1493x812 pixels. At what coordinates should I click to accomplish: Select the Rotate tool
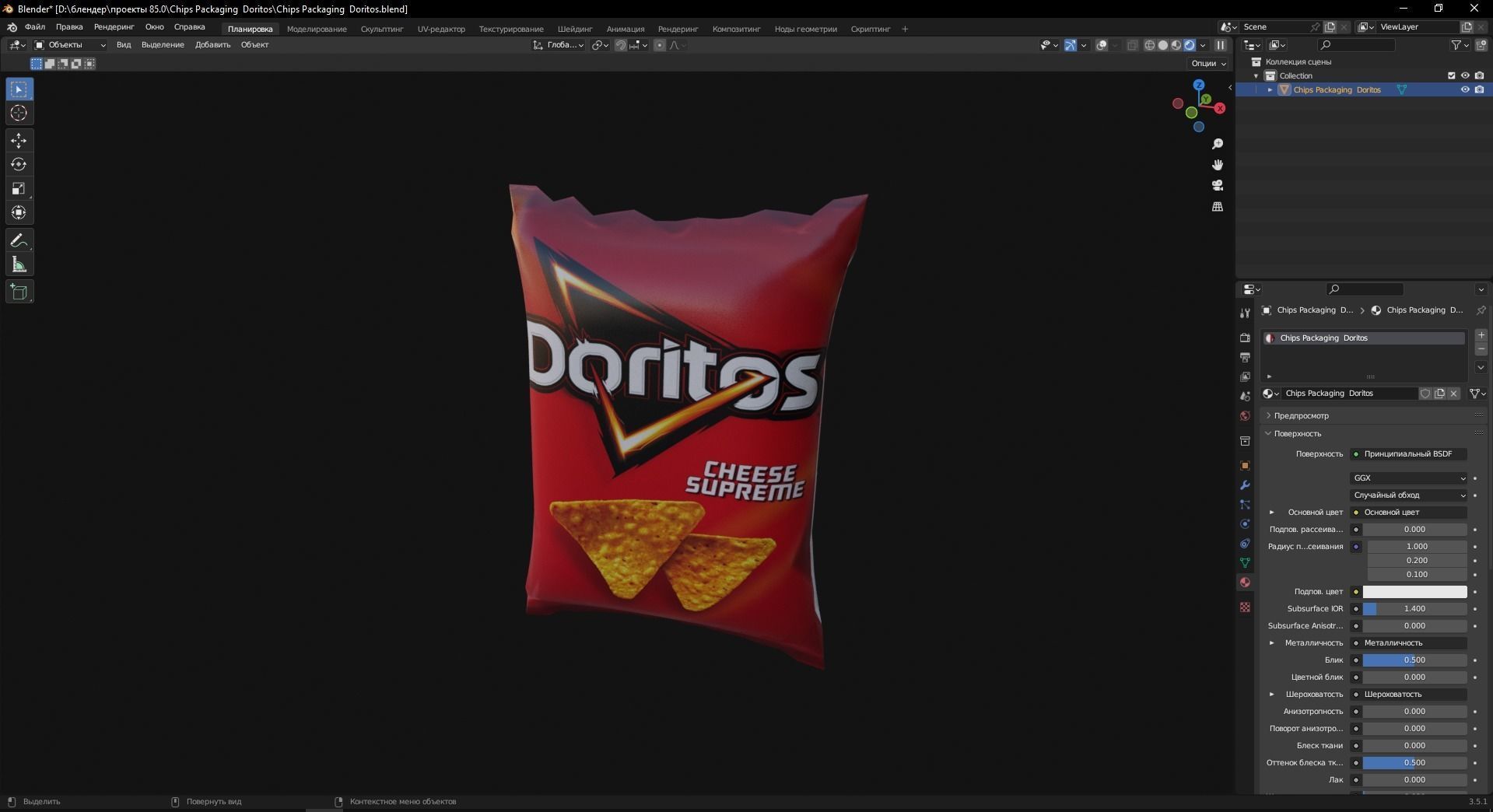tap(19, 165)
